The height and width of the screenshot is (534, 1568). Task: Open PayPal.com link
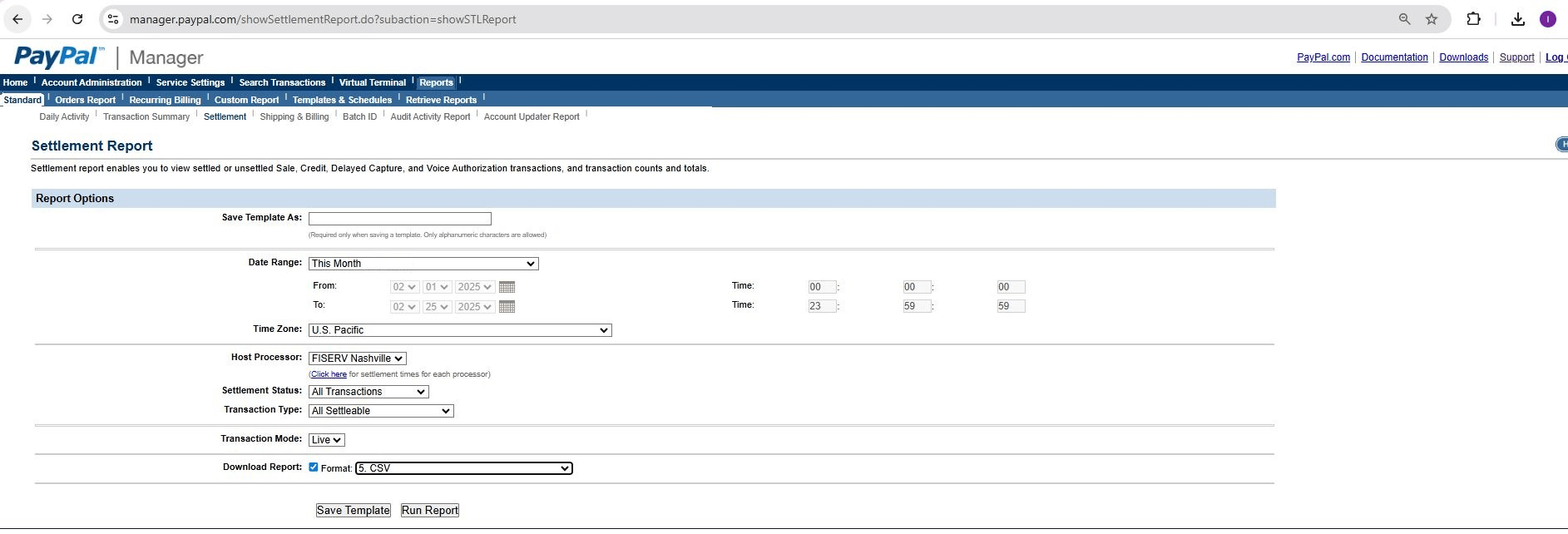[x=1323, y=57]
